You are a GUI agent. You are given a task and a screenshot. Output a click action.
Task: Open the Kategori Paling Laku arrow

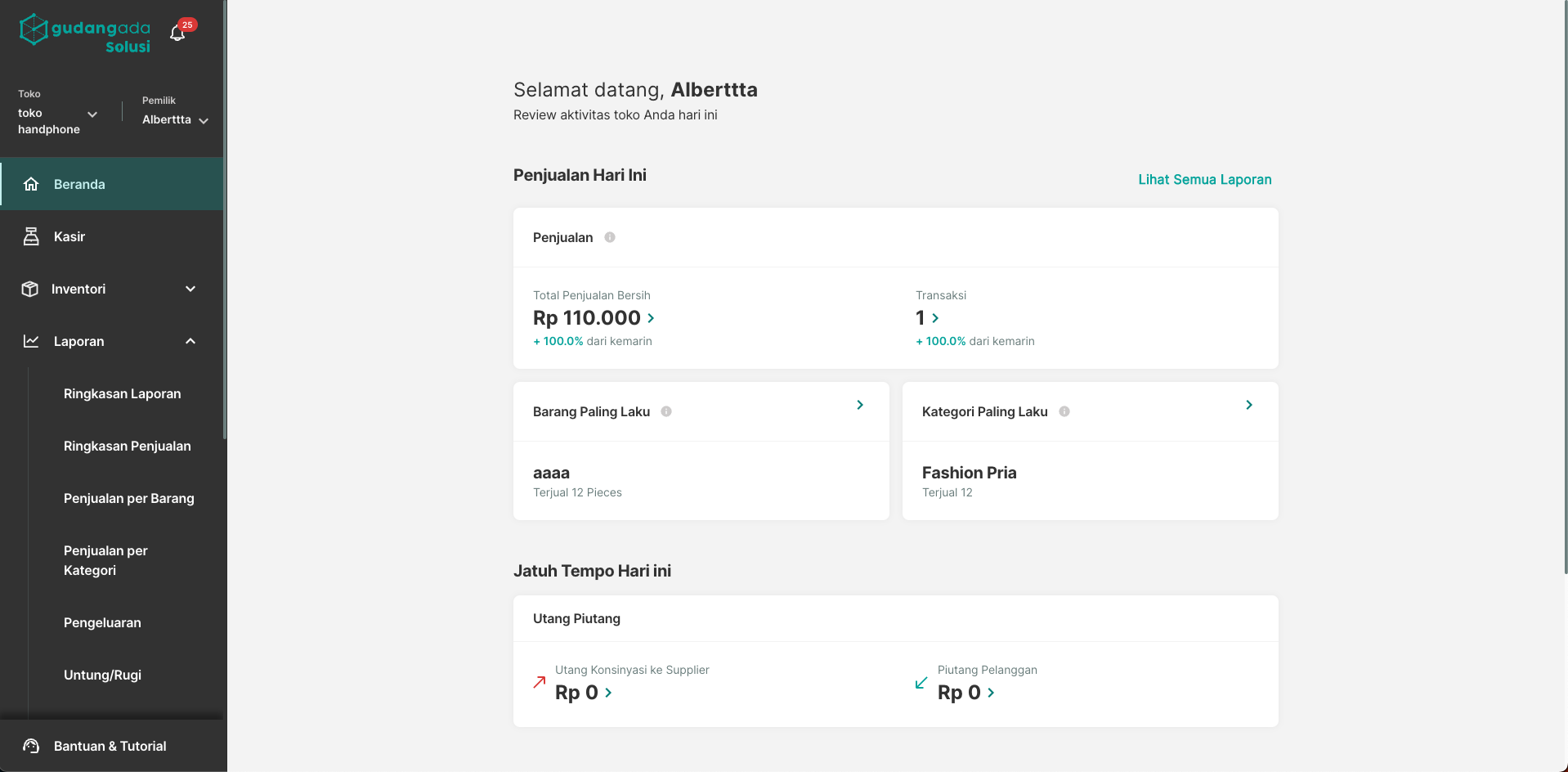click(x=1249, y=405)
